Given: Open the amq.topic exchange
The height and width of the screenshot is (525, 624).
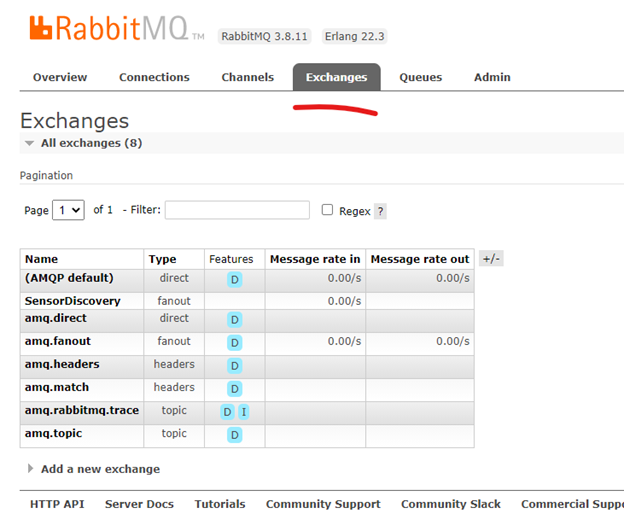Looking at the screenshot, I should pyautogui.click(x=53, y=433).
